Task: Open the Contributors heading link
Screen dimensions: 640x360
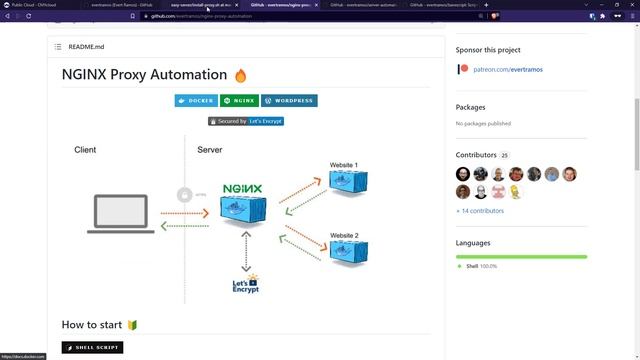Action: [x=476, y=155]
